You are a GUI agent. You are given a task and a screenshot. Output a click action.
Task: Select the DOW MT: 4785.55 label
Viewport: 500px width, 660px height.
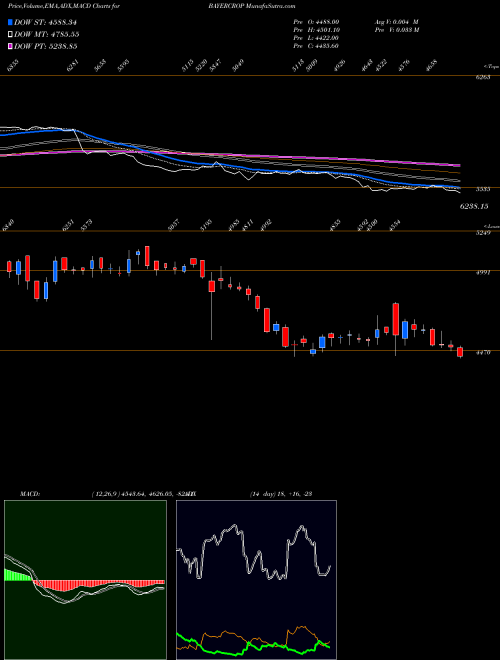47,34
